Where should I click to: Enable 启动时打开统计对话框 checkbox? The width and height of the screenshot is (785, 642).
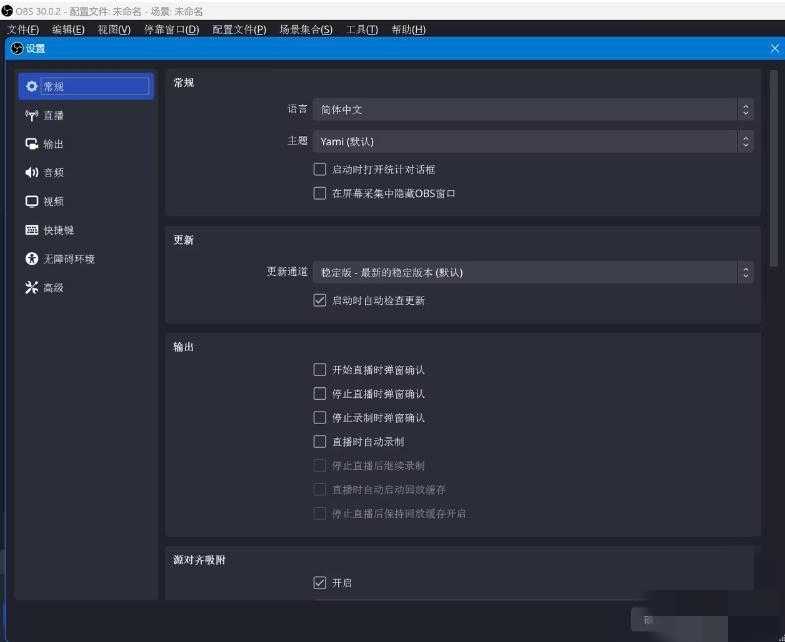tap(320, 170)
